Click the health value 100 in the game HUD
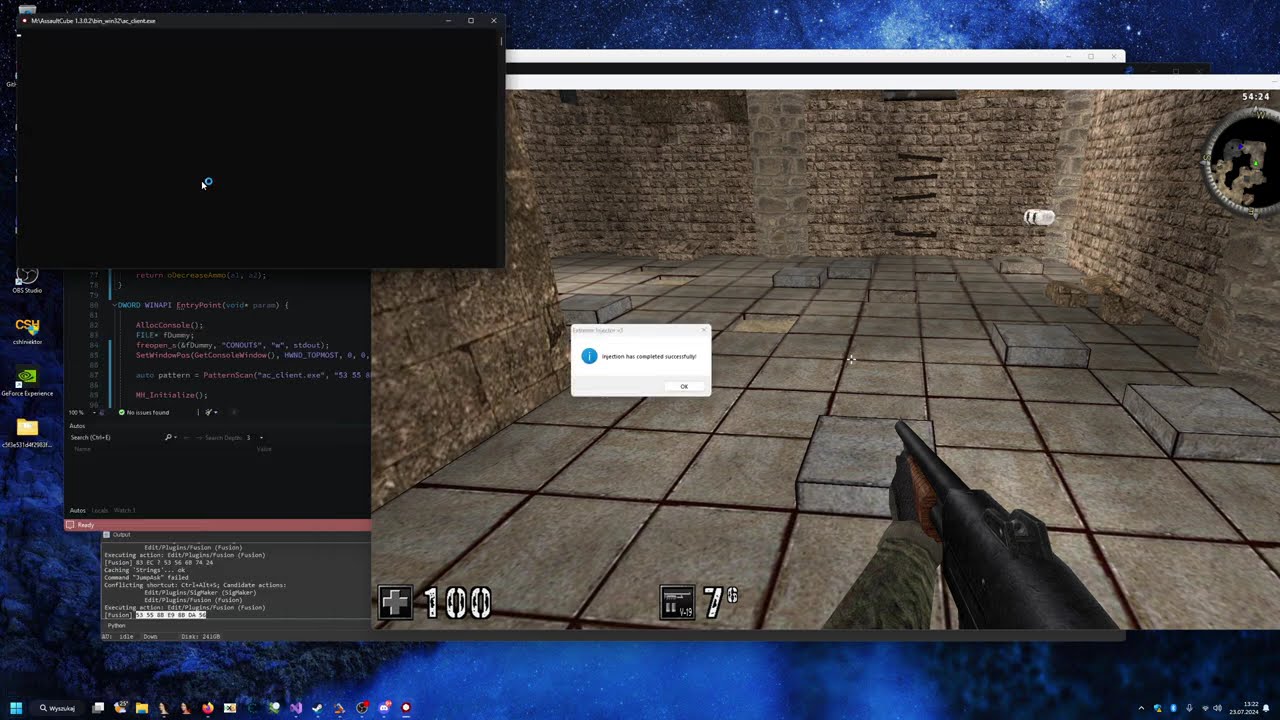 [458, 603]
